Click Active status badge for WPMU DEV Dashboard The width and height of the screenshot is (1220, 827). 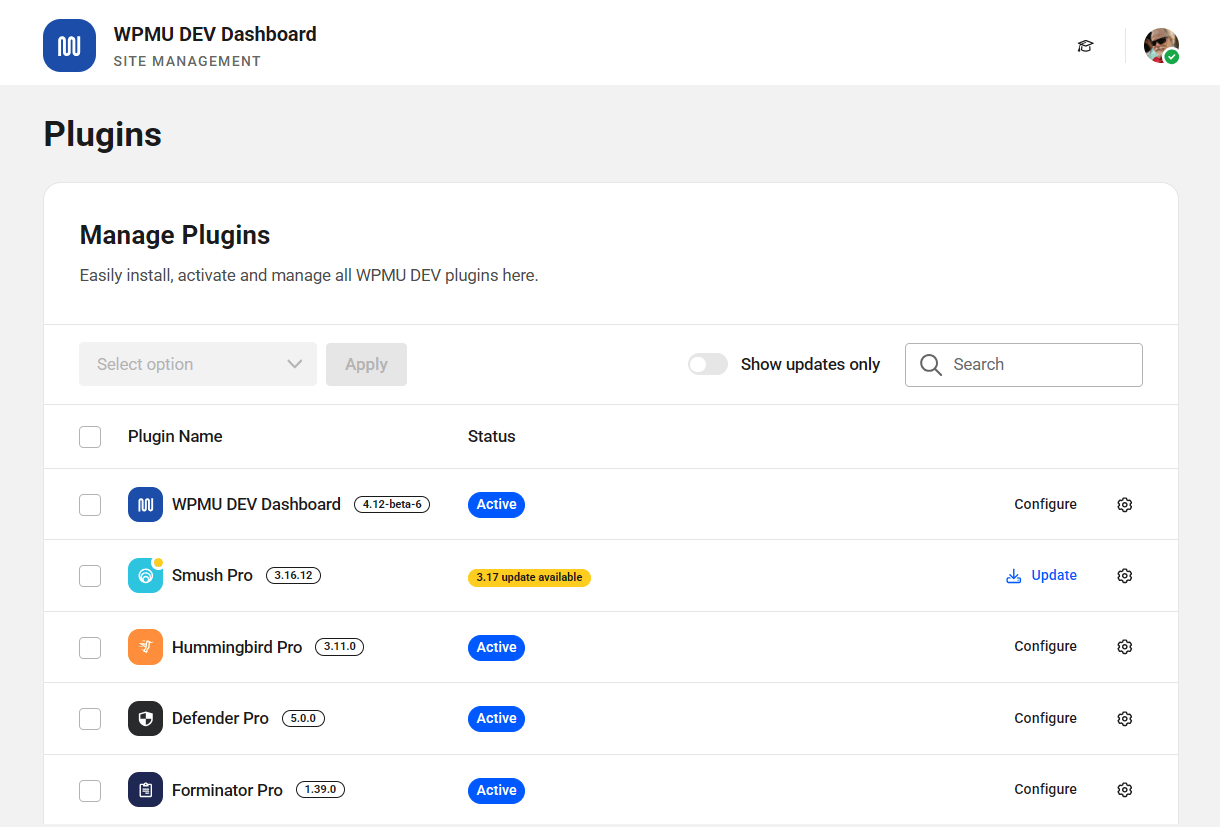click(496, 504)
